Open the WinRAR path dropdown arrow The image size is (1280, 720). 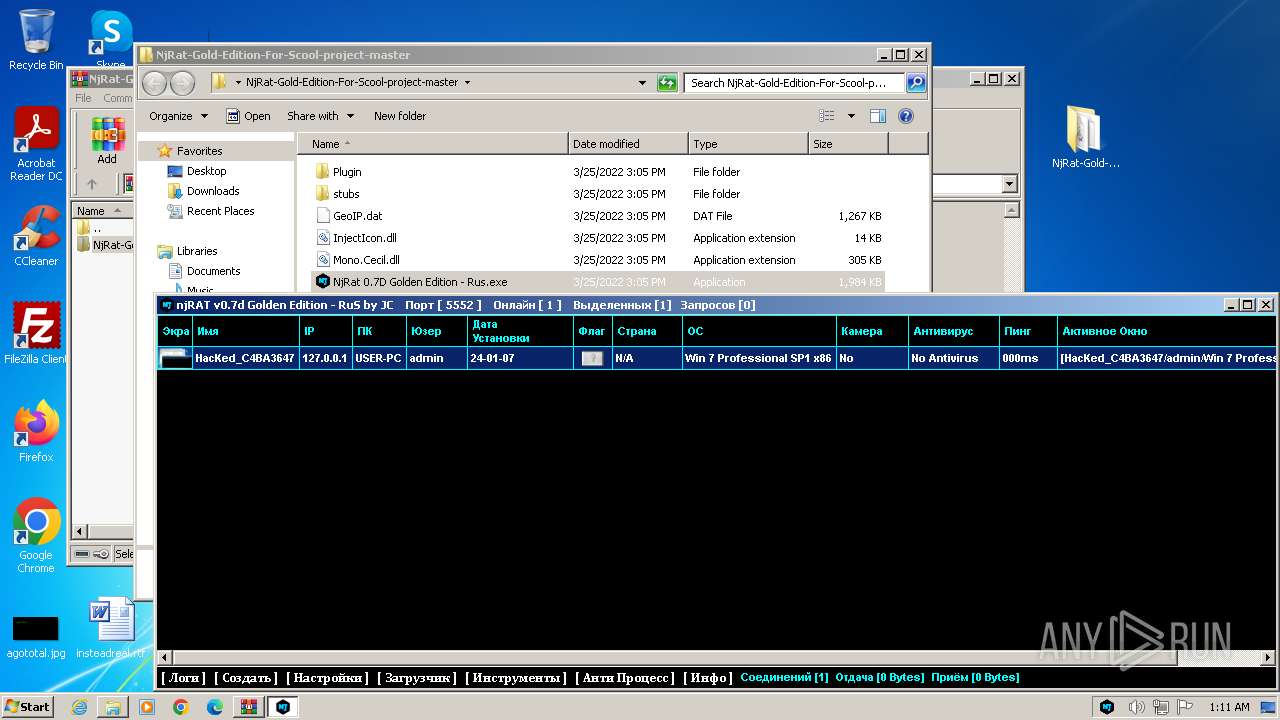1008,184
